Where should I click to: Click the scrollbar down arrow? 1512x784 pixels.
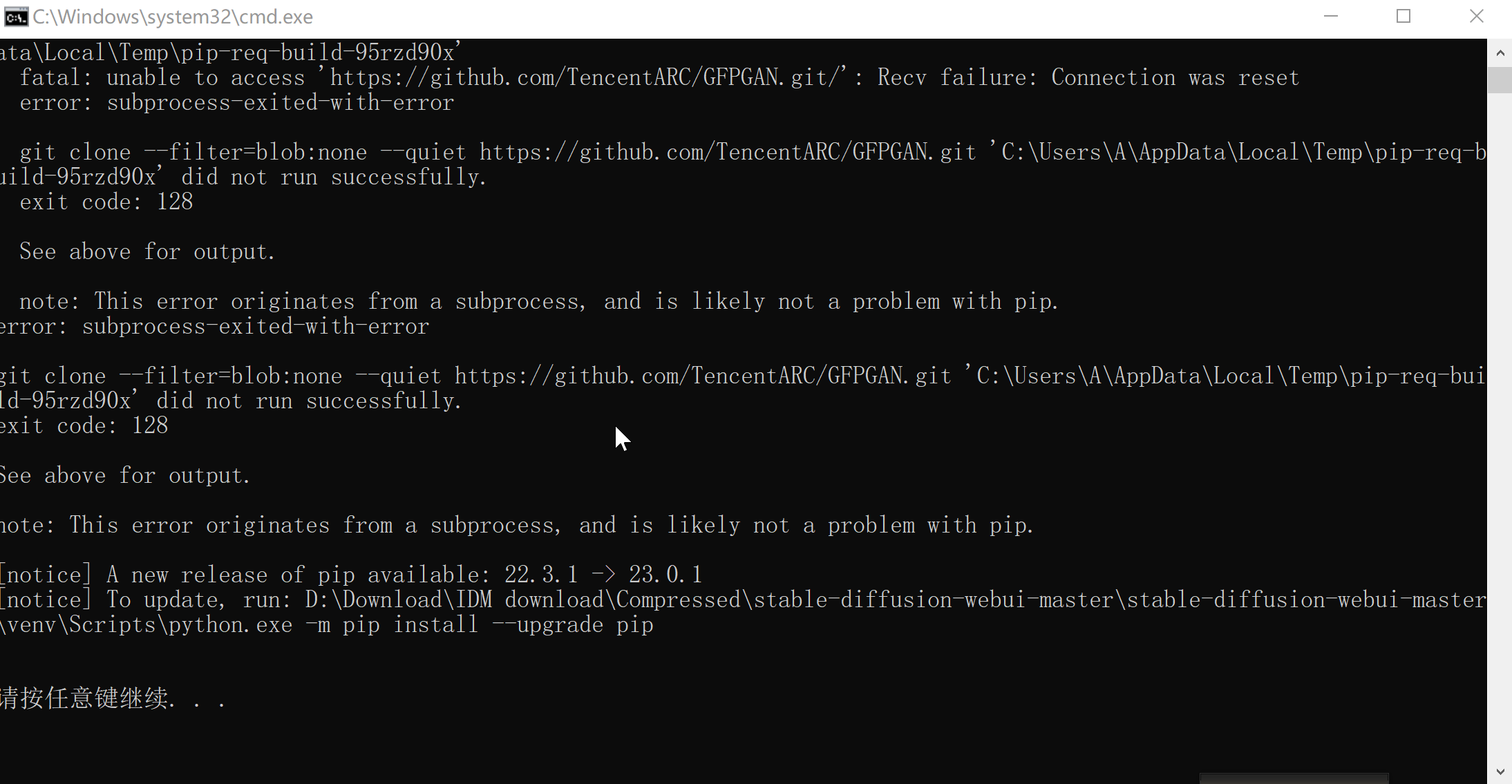(x=1500, y=771)
